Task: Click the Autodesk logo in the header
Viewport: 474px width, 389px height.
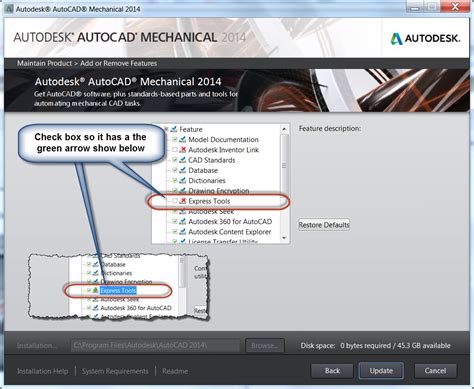Action: 425,39
